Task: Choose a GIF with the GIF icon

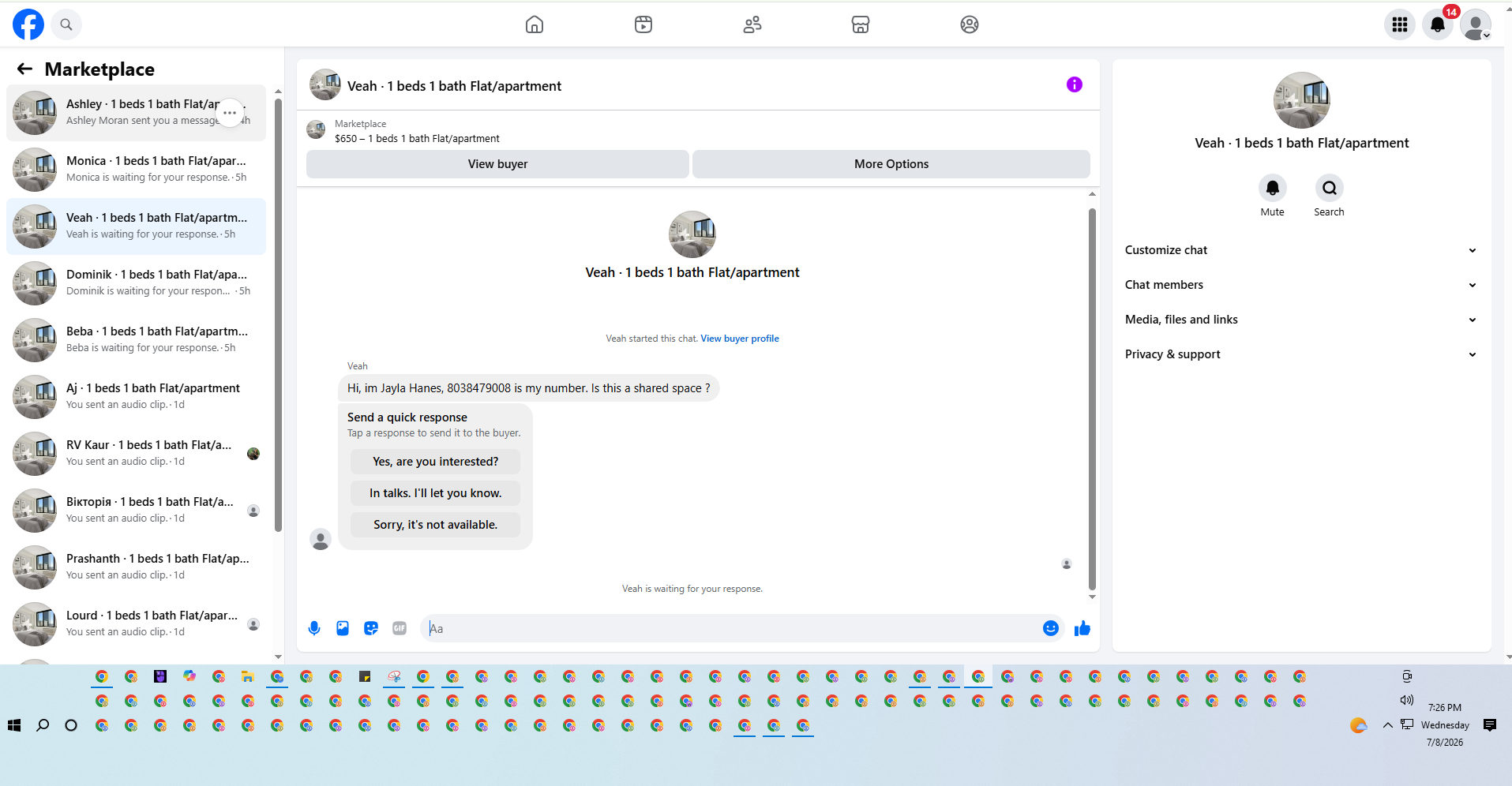Action: click(400, 628)
